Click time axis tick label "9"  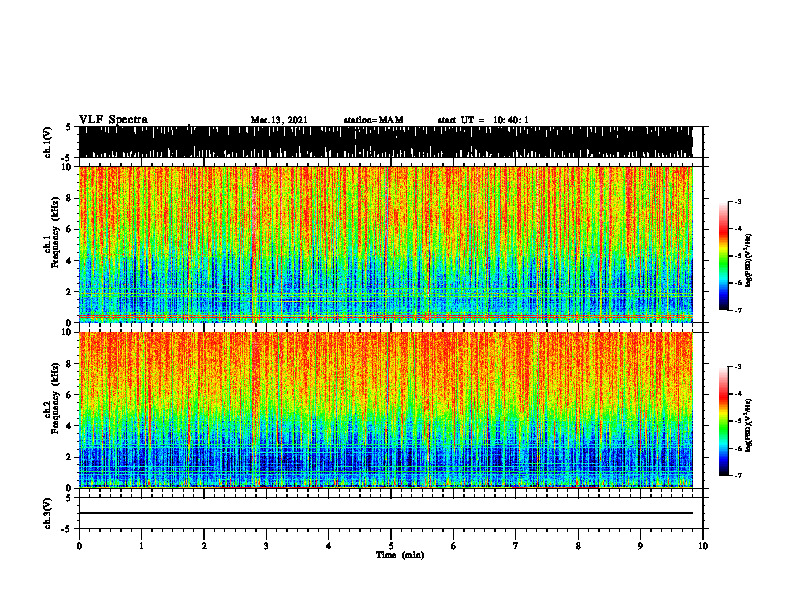click(640, 546)
